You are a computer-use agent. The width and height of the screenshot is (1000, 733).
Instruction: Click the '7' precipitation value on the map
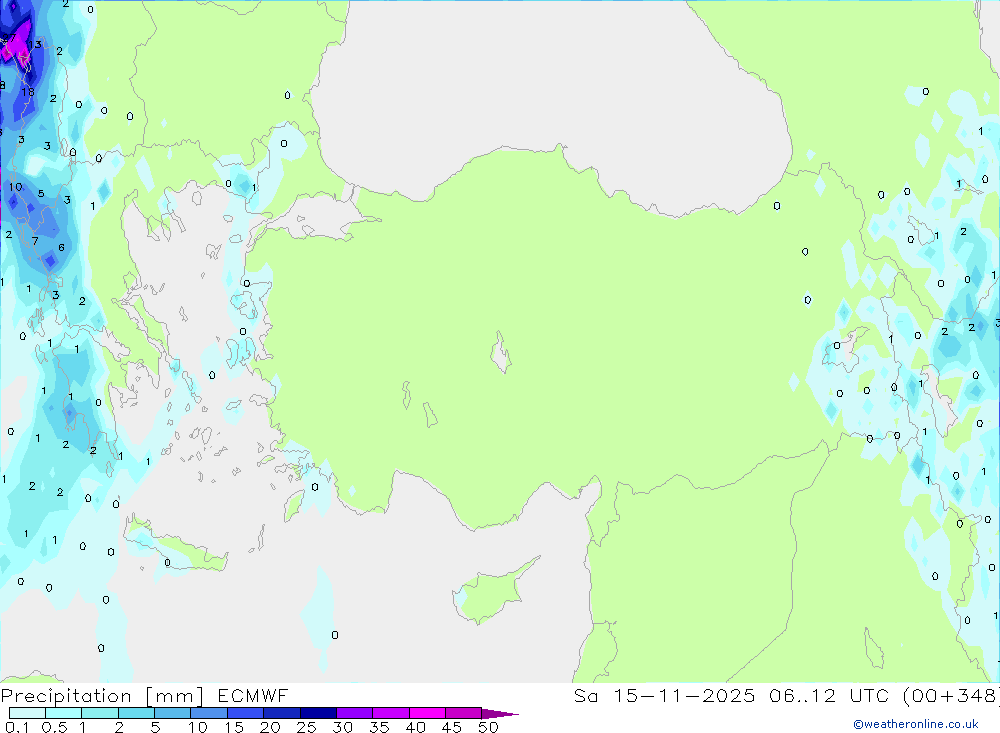click(x=35, y=241)
